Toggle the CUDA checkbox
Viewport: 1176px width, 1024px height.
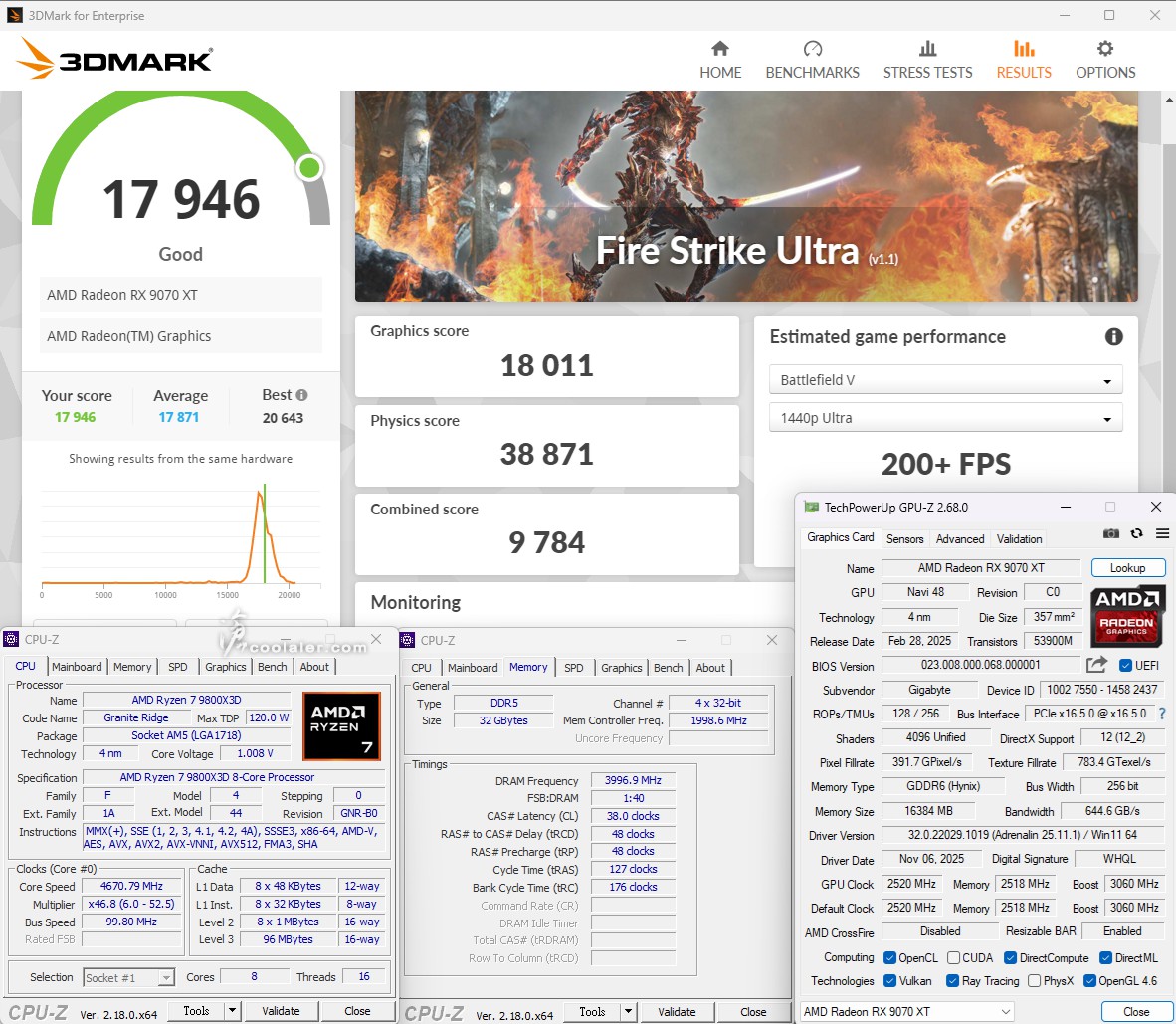click(x=953, y=957)
